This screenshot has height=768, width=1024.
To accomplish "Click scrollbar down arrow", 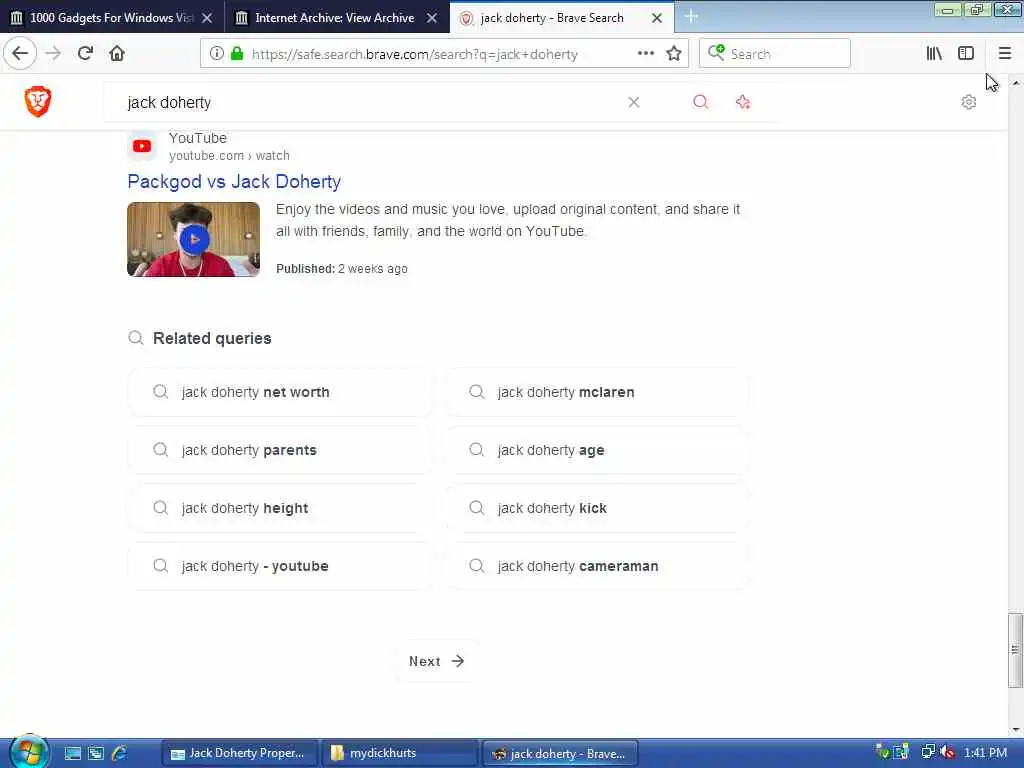I will click(1016, 729).
